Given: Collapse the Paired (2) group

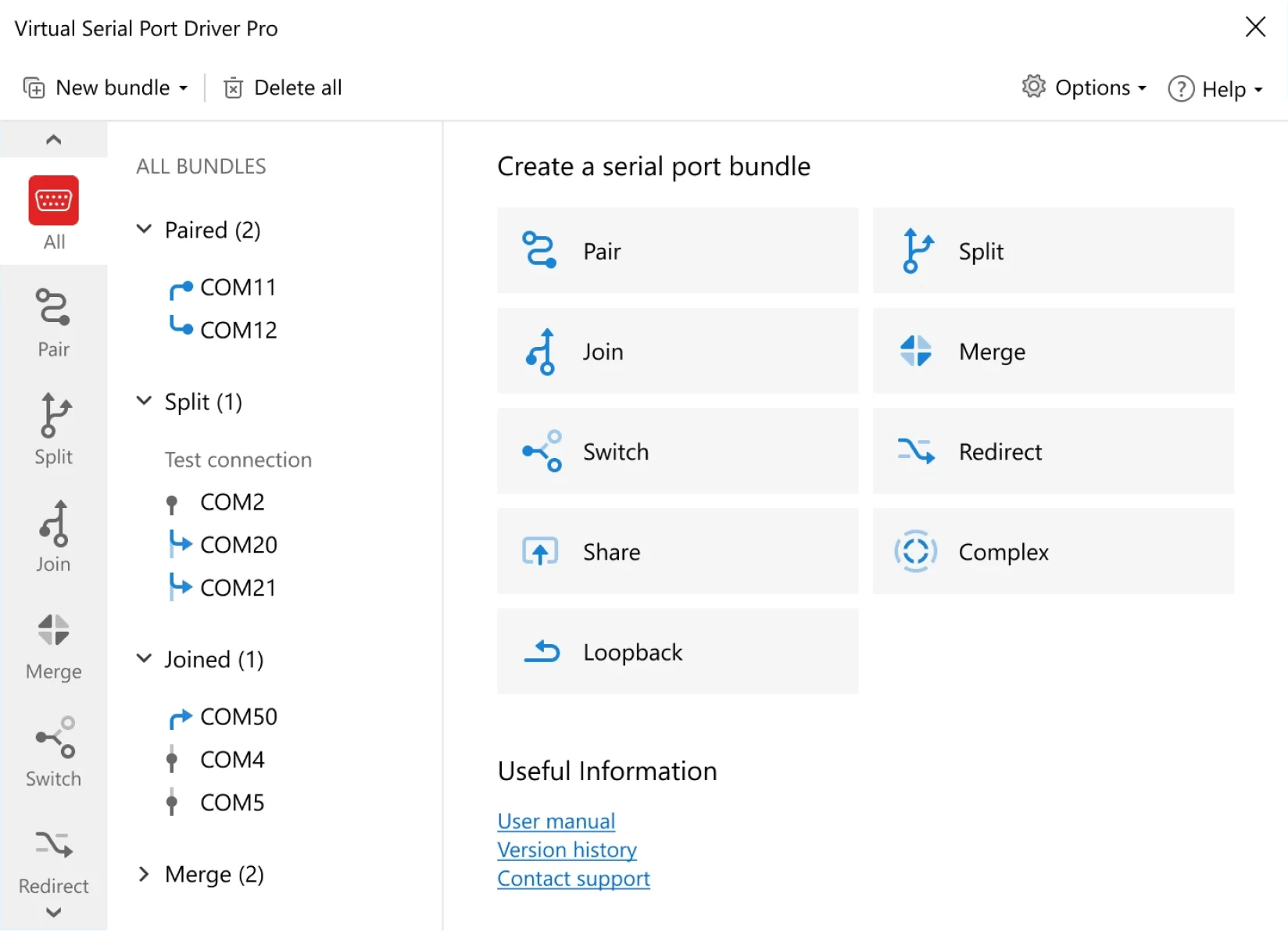Looking at the screenshot, I should (144, 229).
